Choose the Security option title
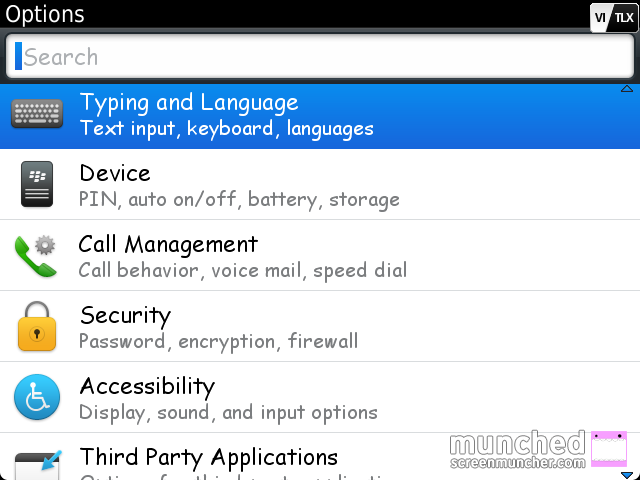This screenshot has height=480, width=640. (125, 316)
